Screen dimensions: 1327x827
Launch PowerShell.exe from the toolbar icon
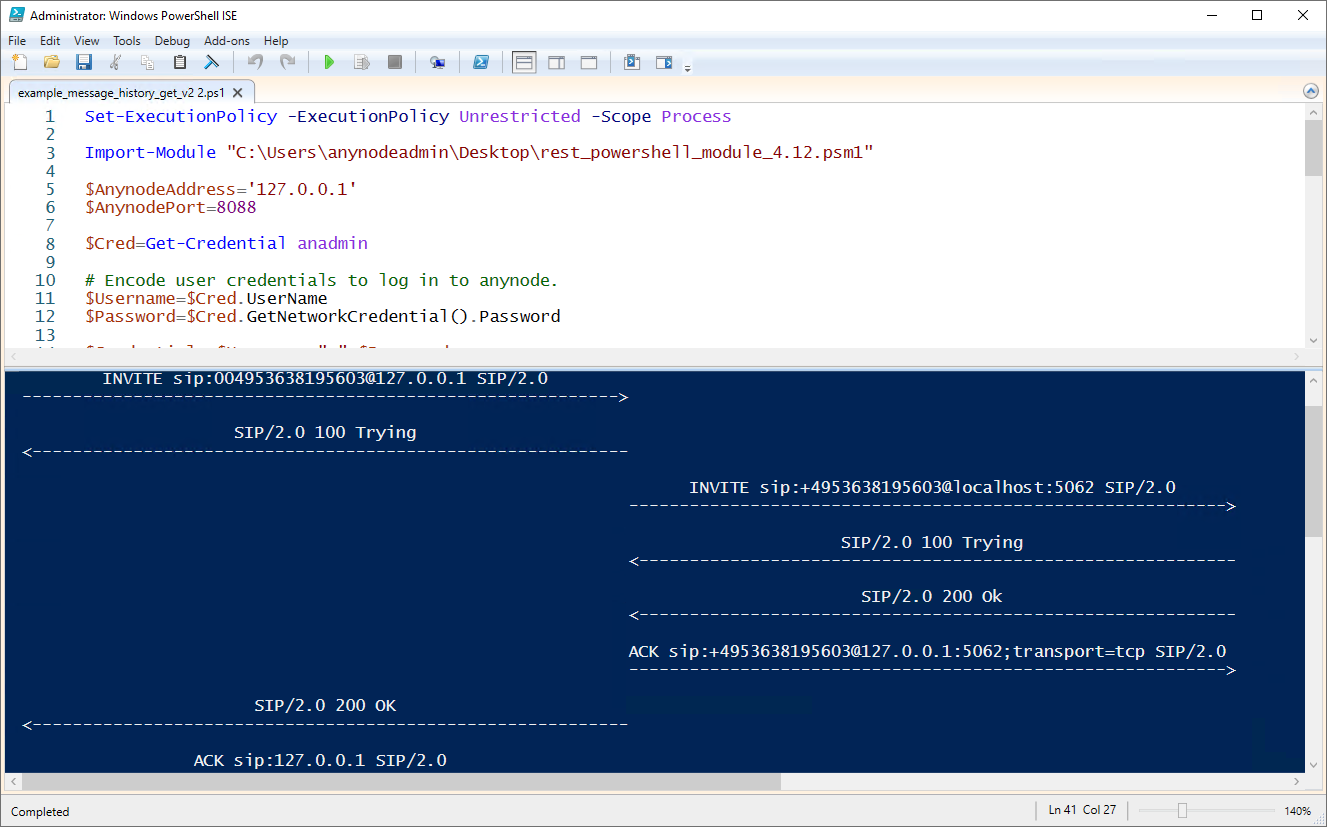click(x=481, y=61)
